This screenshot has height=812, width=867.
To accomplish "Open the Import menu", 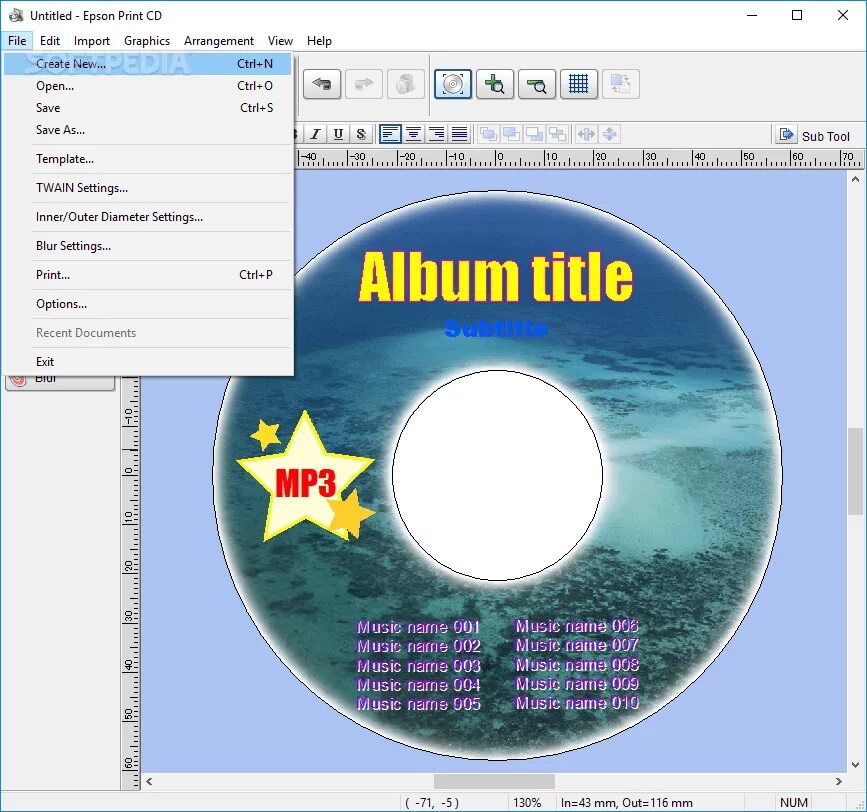I will click(x=92, y=41).
